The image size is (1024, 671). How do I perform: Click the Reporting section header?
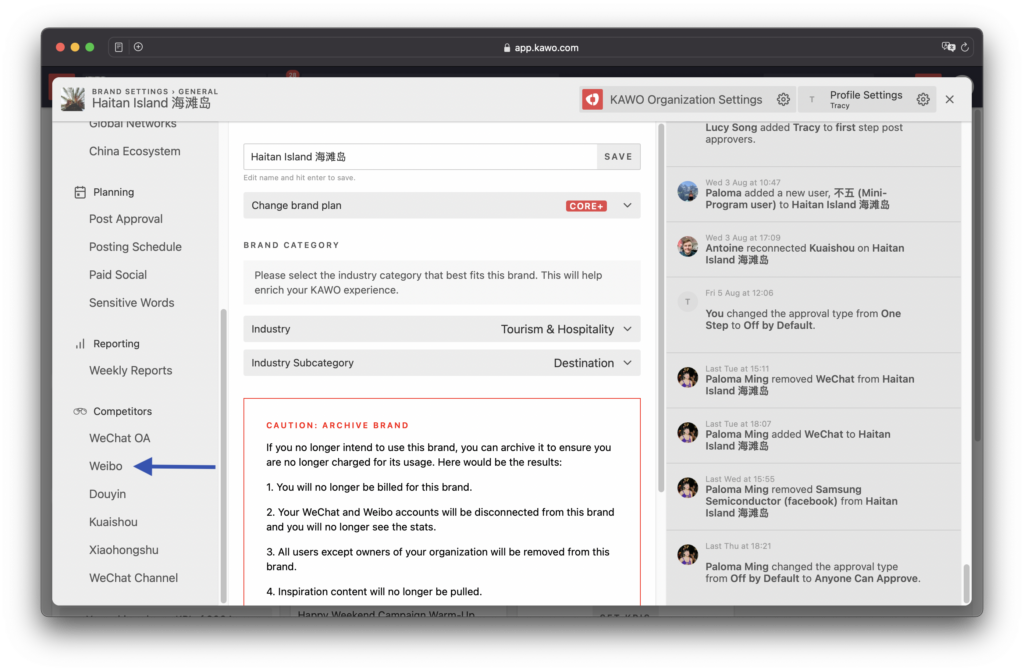pos(116,344)
